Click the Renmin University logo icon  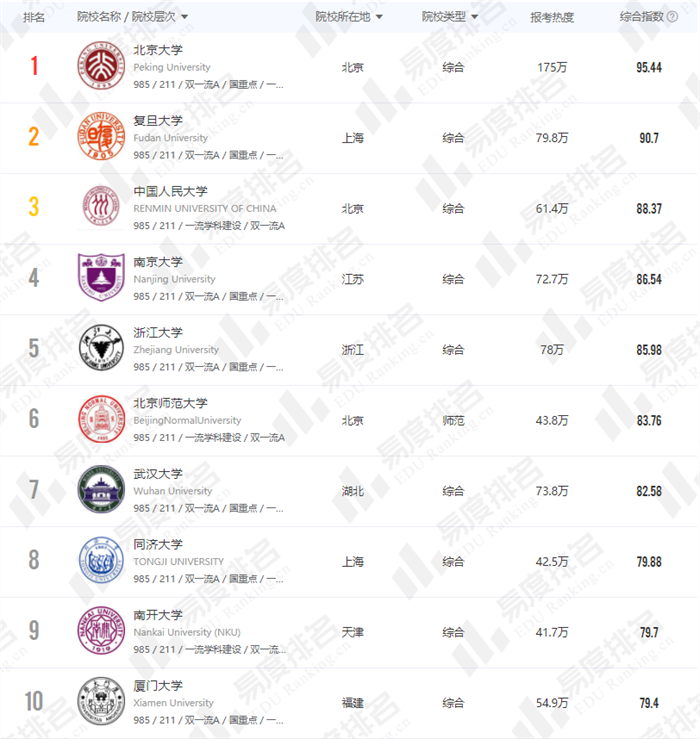point(101,208)
